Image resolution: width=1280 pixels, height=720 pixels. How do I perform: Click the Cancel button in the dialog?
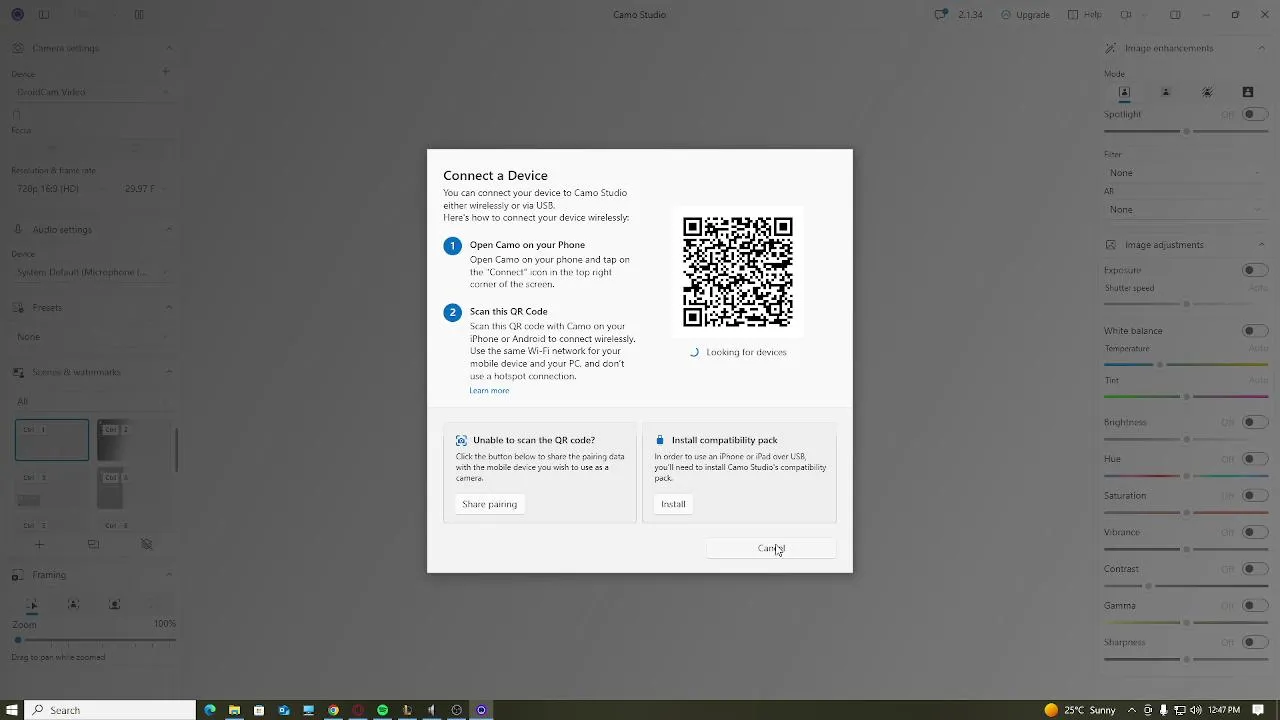771,548
